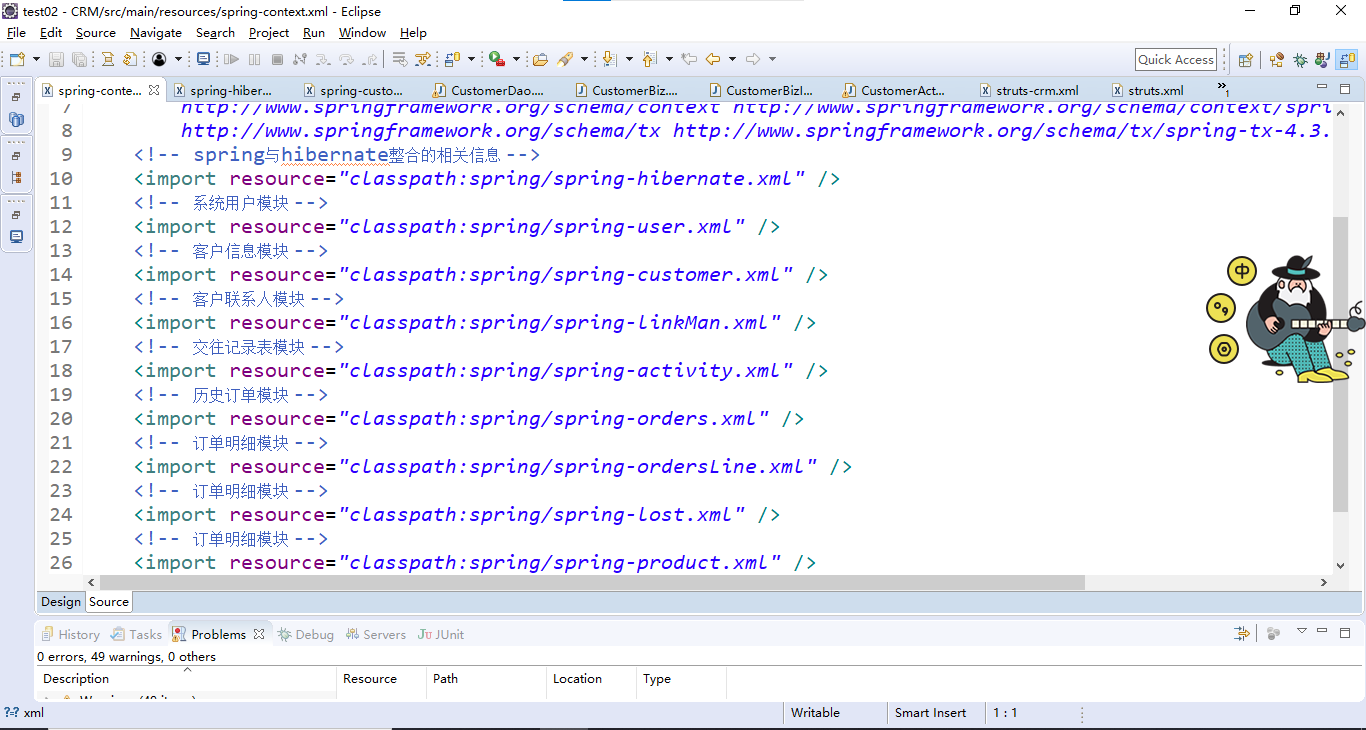Expand the Search flashlight dropdown arrow

[x=584, y=59]
